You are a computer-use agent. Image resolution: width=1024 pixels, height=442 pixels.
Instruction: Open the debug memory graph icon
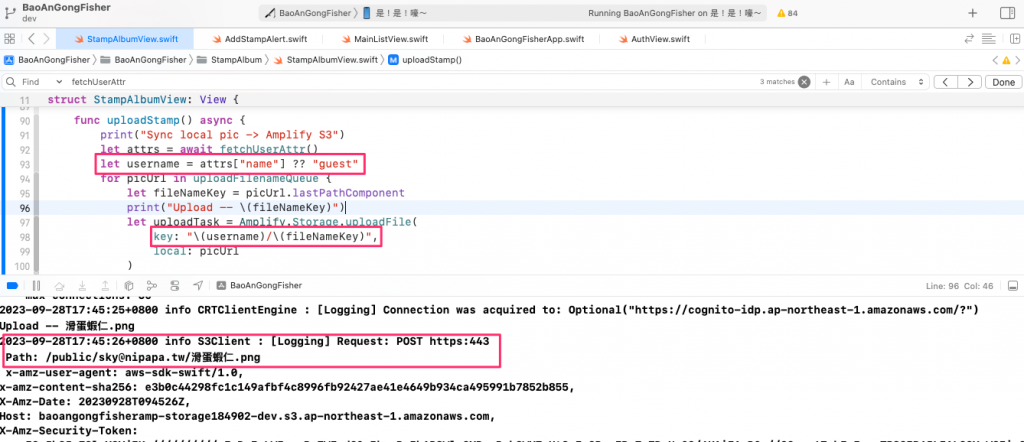[152, 286]
